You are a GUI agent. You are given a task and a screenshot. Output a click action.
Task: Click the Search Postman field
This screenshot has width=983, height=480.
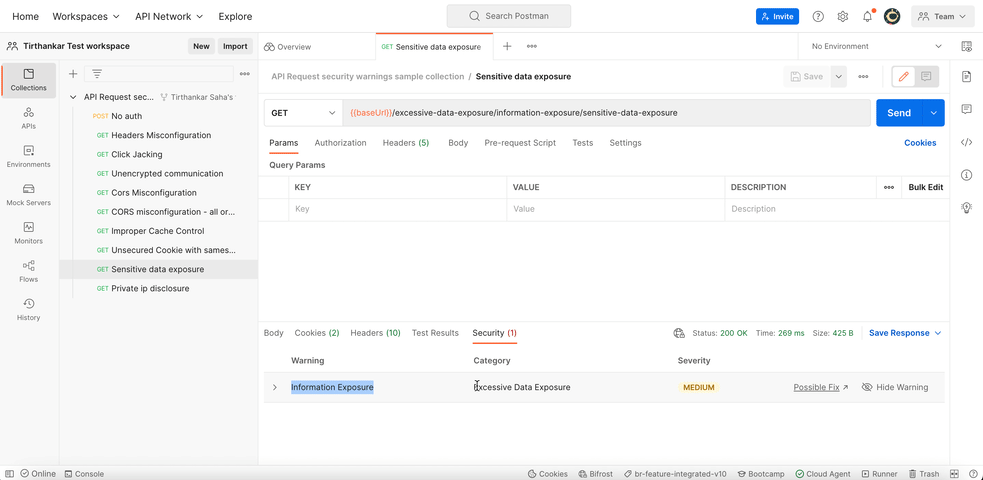pyautogui.click(x=508, y=16)
